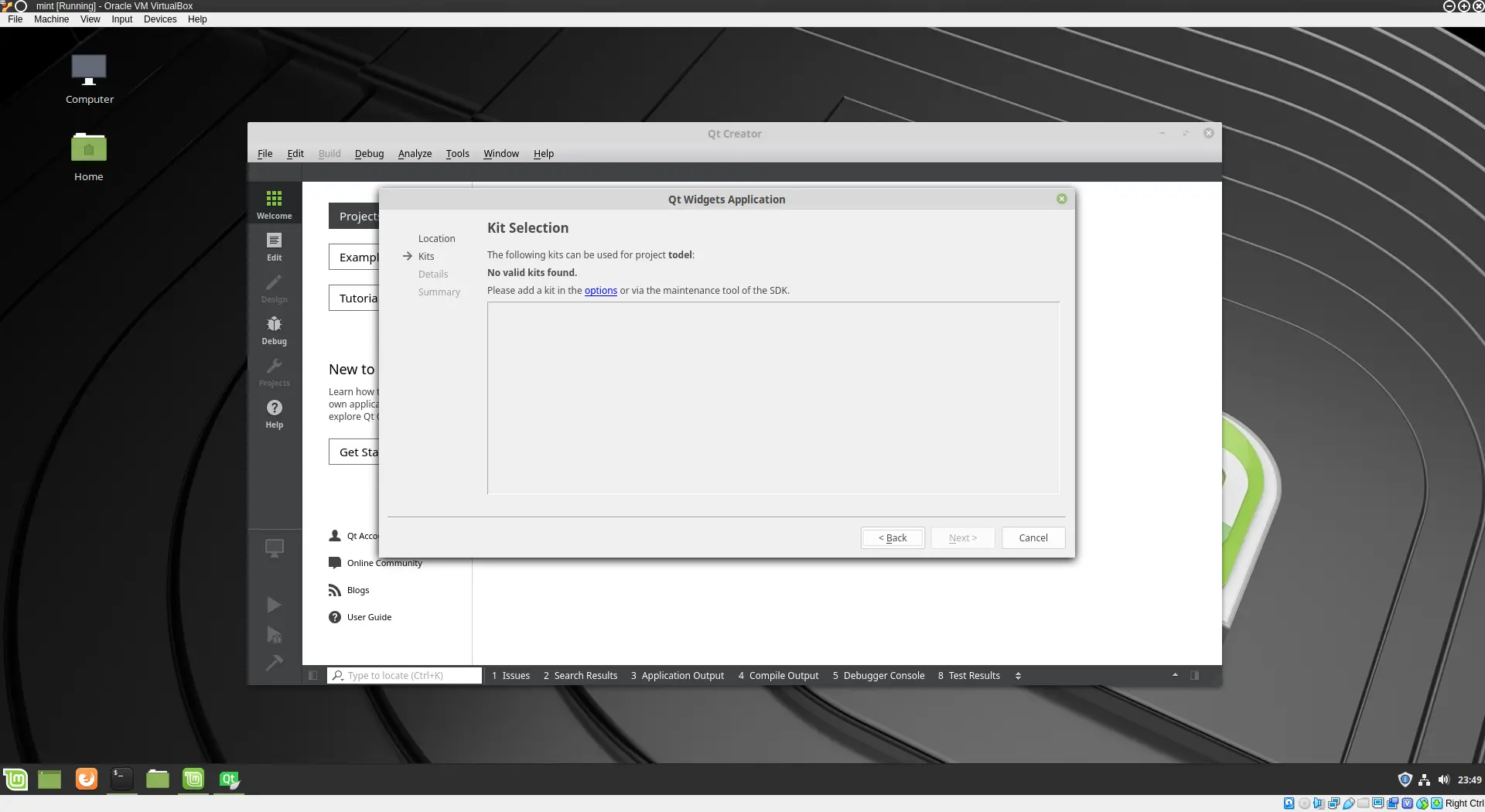Image resolution: width=1485 pixels, height=812 pixels.
Task: Open the Help menu in Qt Creator
Action: point(544,154)
